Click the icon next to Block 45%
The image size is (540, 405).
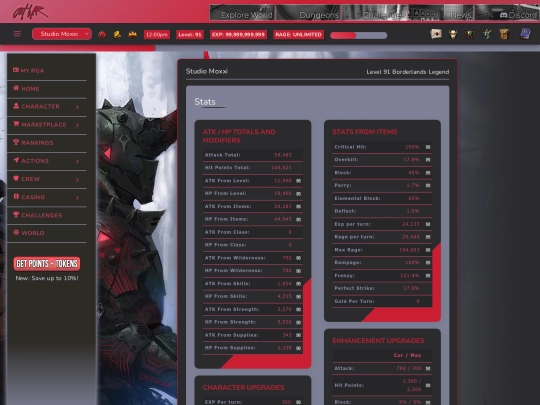pos(428,173)
